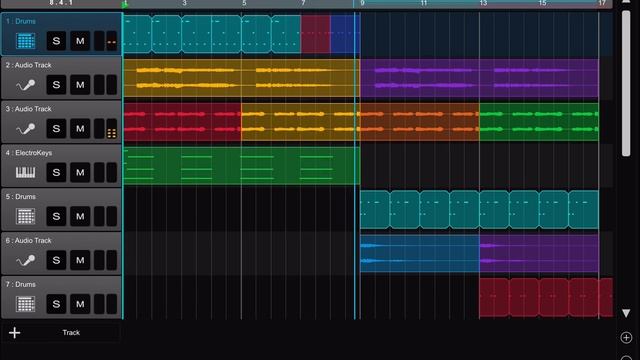Select the purple audio clip on track 2
Screen dimensions: 640x360
coord(479,78)
